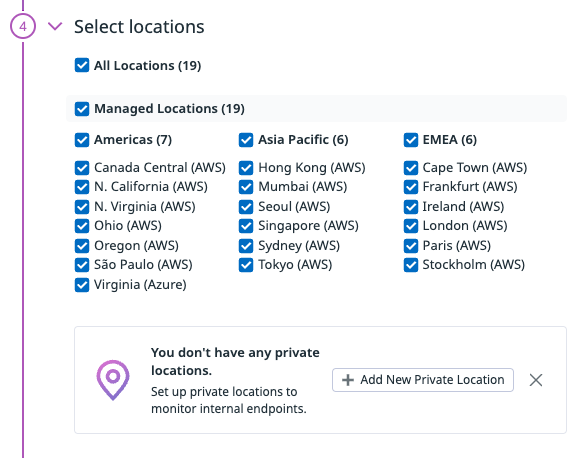This screenshot has height=458, width=587.
Task: Click the Select locations heading
Action: [x=139, y=27]
